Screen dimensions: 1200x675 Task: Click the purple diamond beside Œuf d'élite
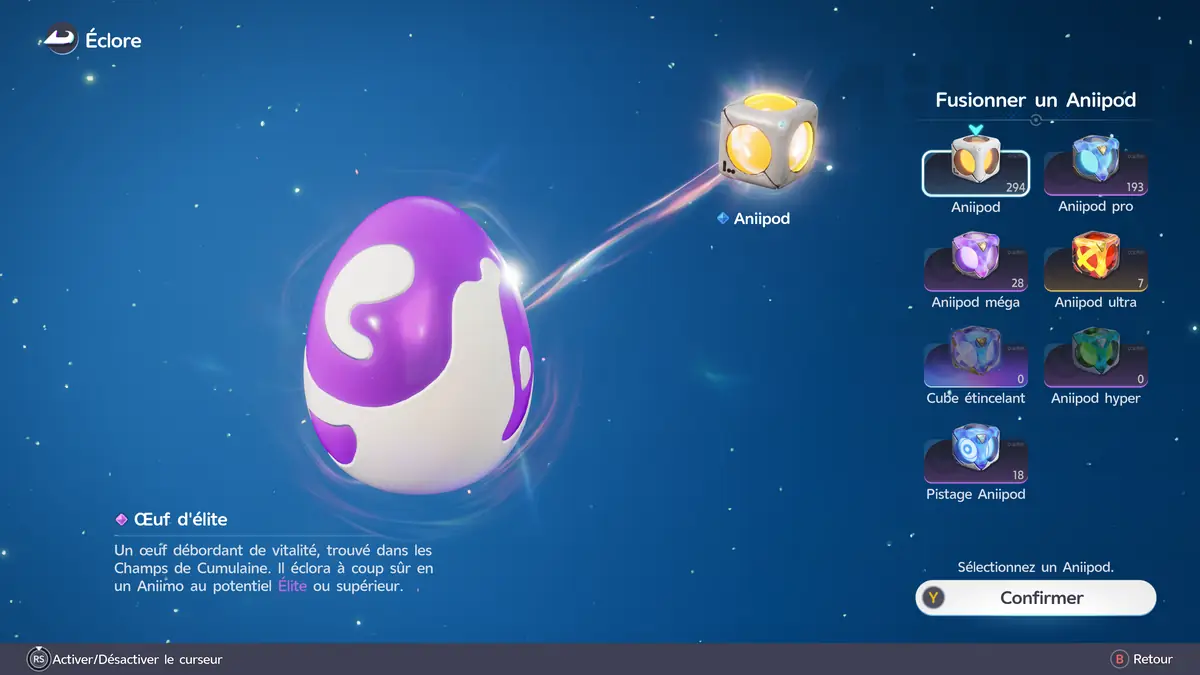(121, 519)
